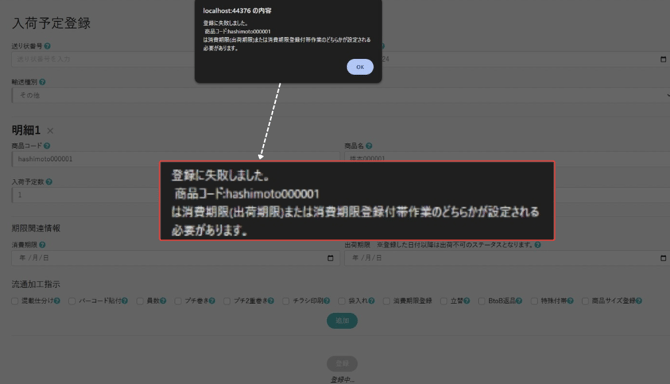
Task: Enable the 商品サイズ登録 checkbox
Action: pos(585,301)
